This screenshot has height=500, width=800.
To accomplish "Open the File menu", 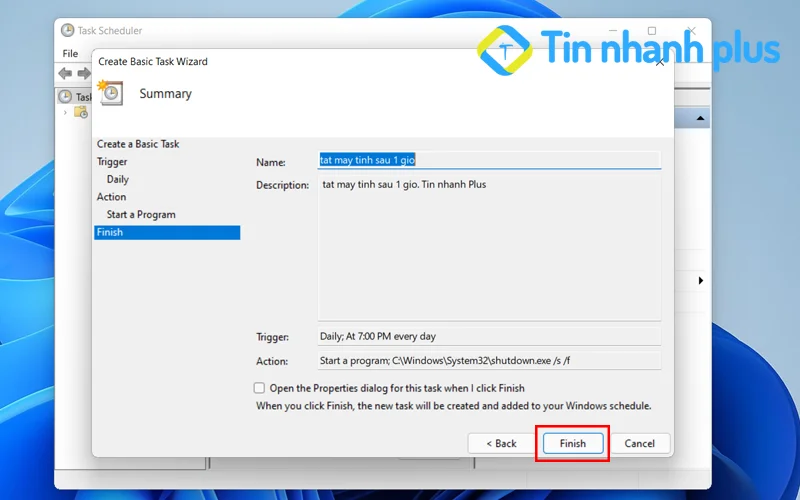I will tap(70, 53).
